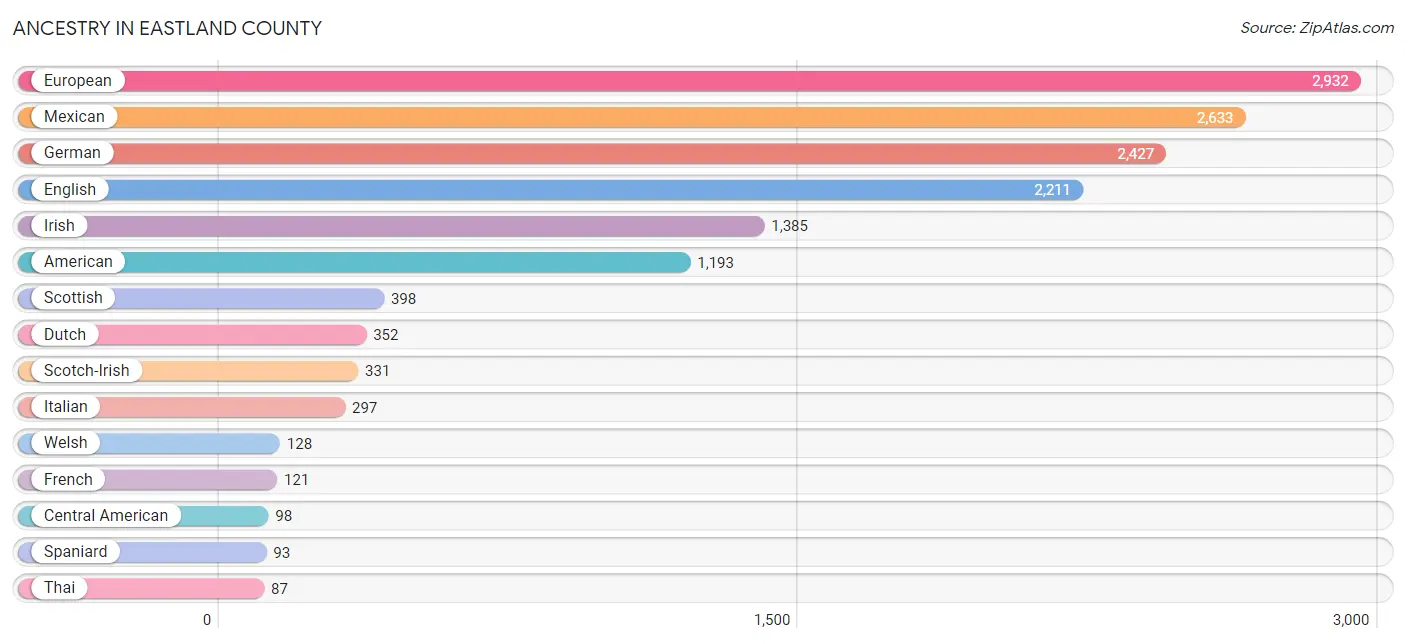This screenshot has height=644, width=1406.
Task: Select the Scotch-Irish label
Action: click(86, 371)
